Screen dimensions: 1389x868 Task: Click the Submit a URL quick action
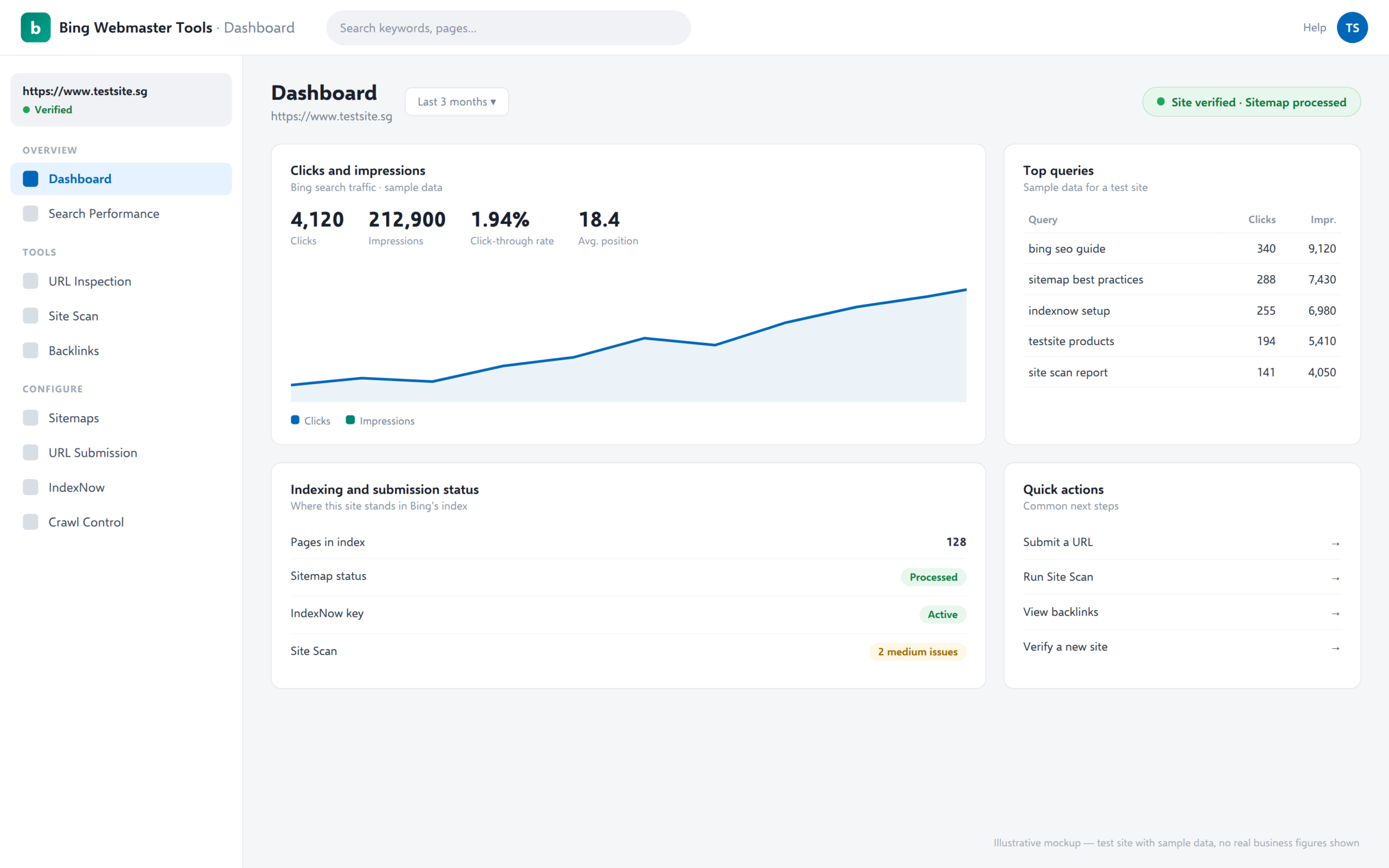[1182, 542]
